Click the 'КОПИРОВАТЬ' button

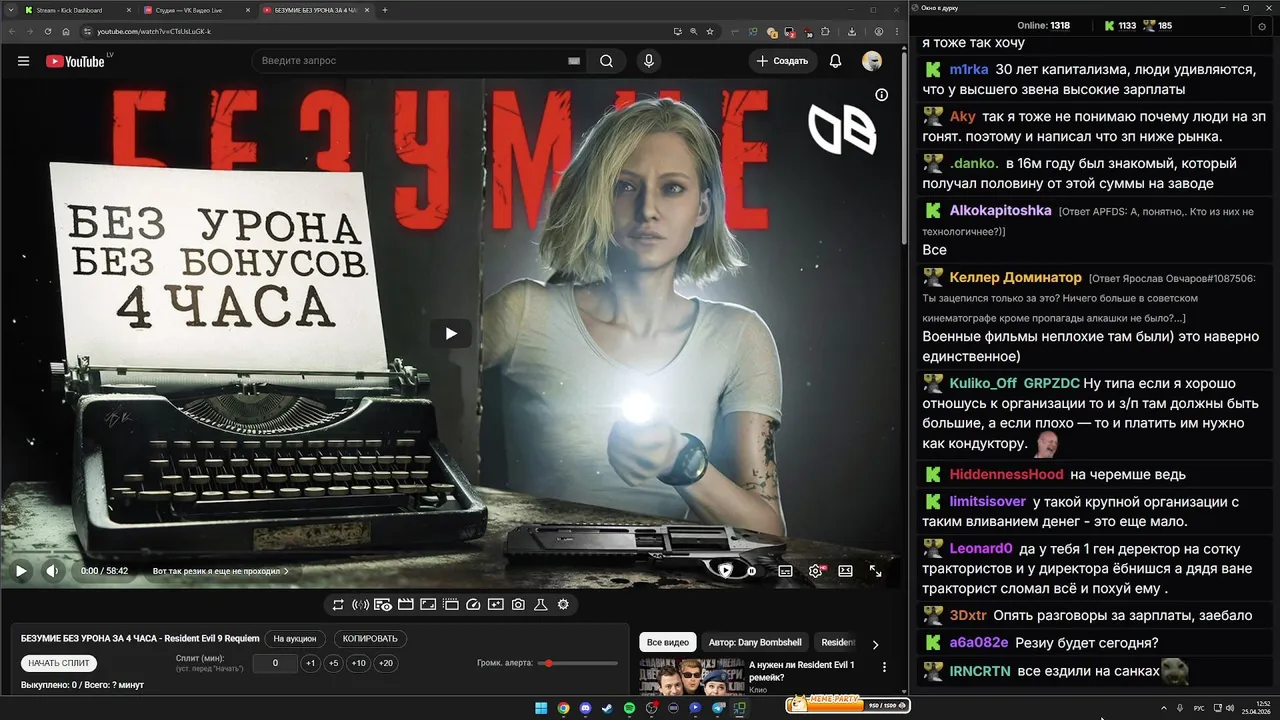(370, 638)
